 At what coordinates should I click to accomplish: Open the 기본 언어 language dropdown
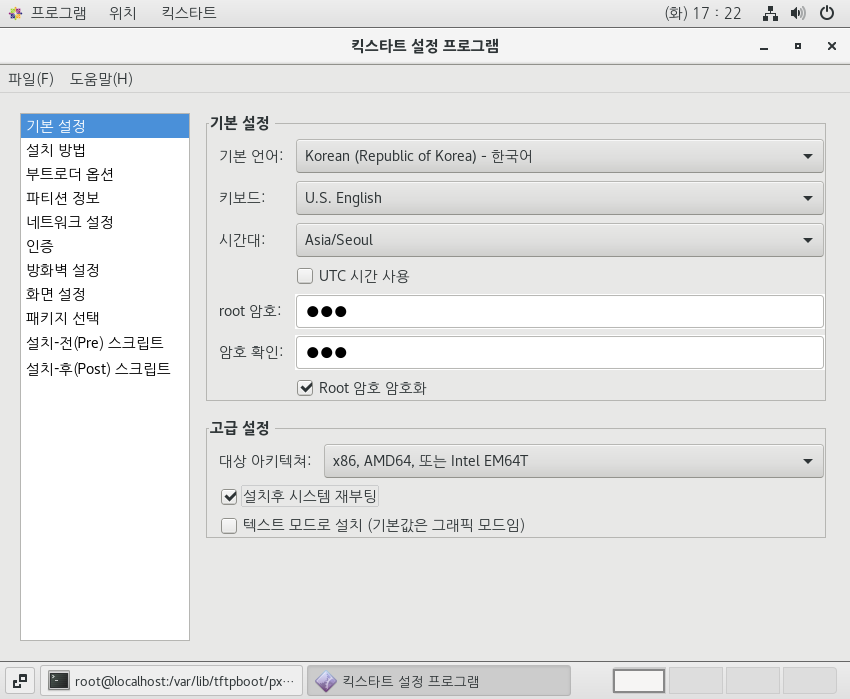[x=559, y=156]
